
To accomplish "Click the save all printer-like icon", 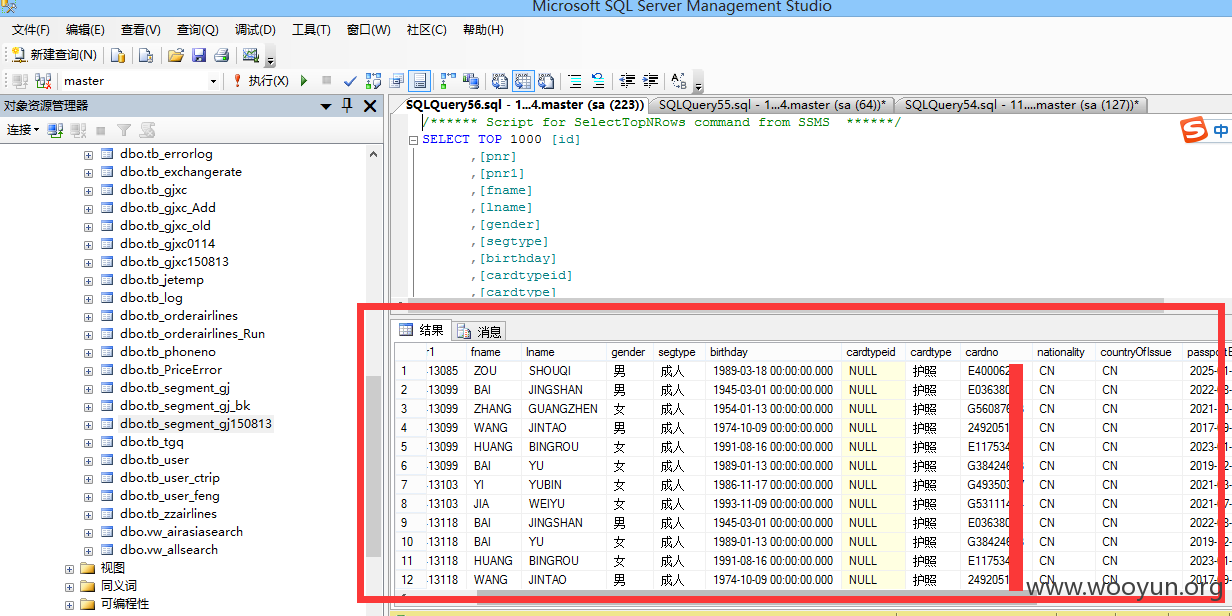I will point(221,55).
